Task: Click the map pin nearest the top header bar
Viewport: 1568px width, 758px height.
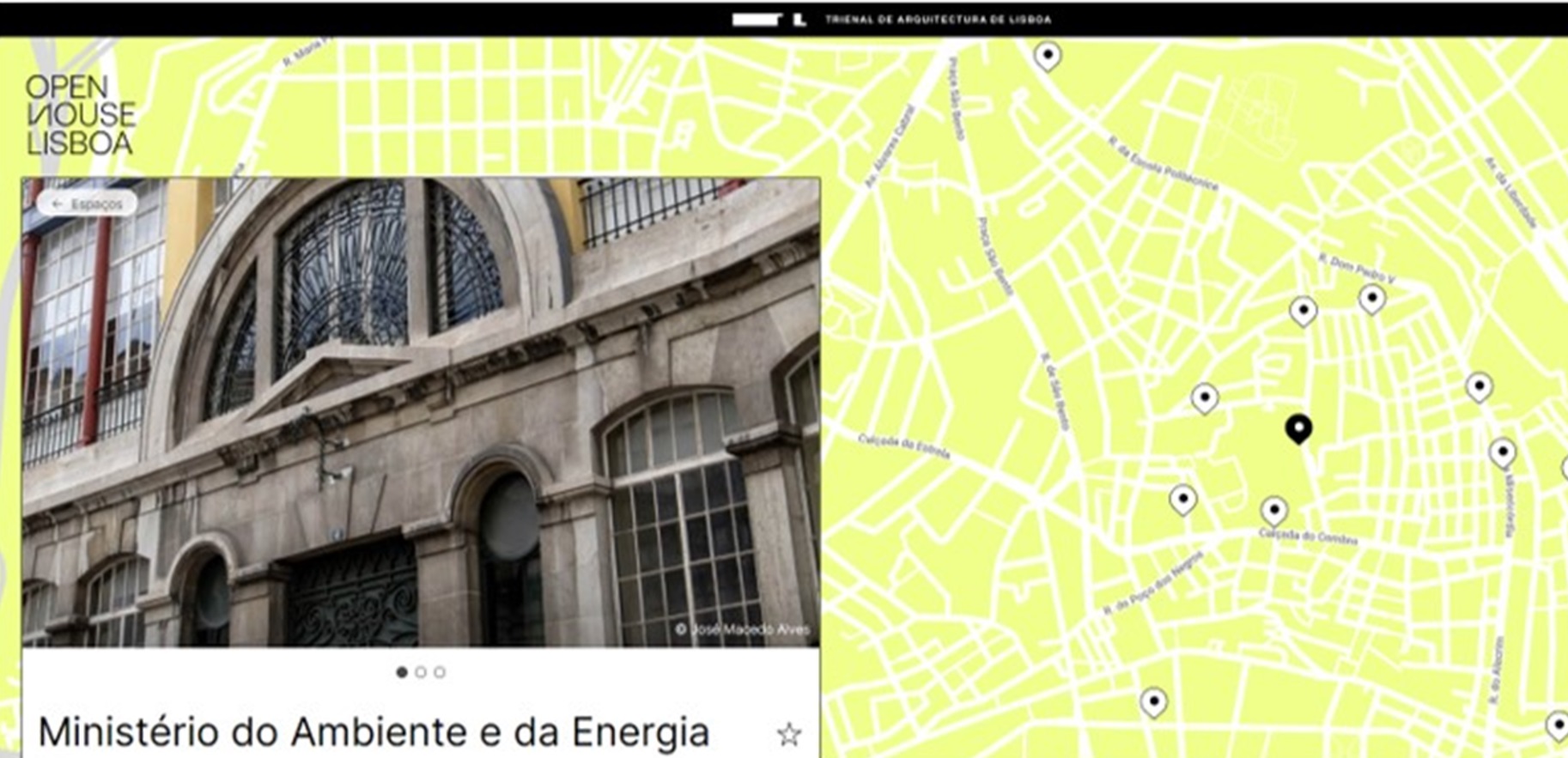Action: coord(1047,56)
